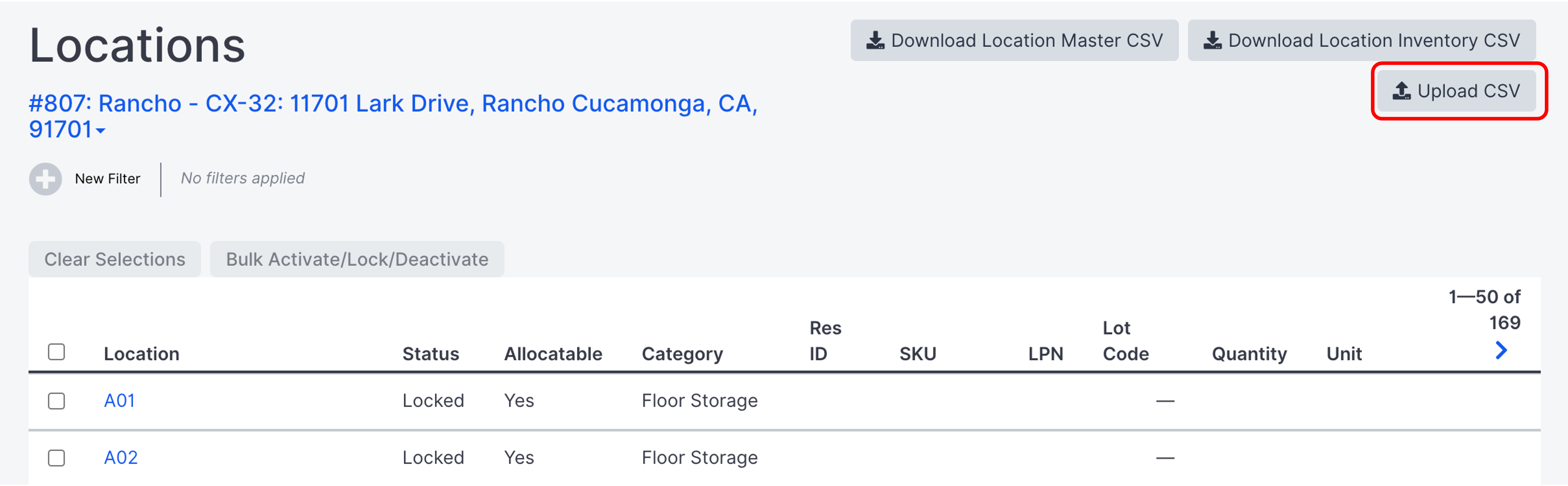Click the New Filter label
The height and width of the screenshot is (486, 1568).
(x=107, y=179)
